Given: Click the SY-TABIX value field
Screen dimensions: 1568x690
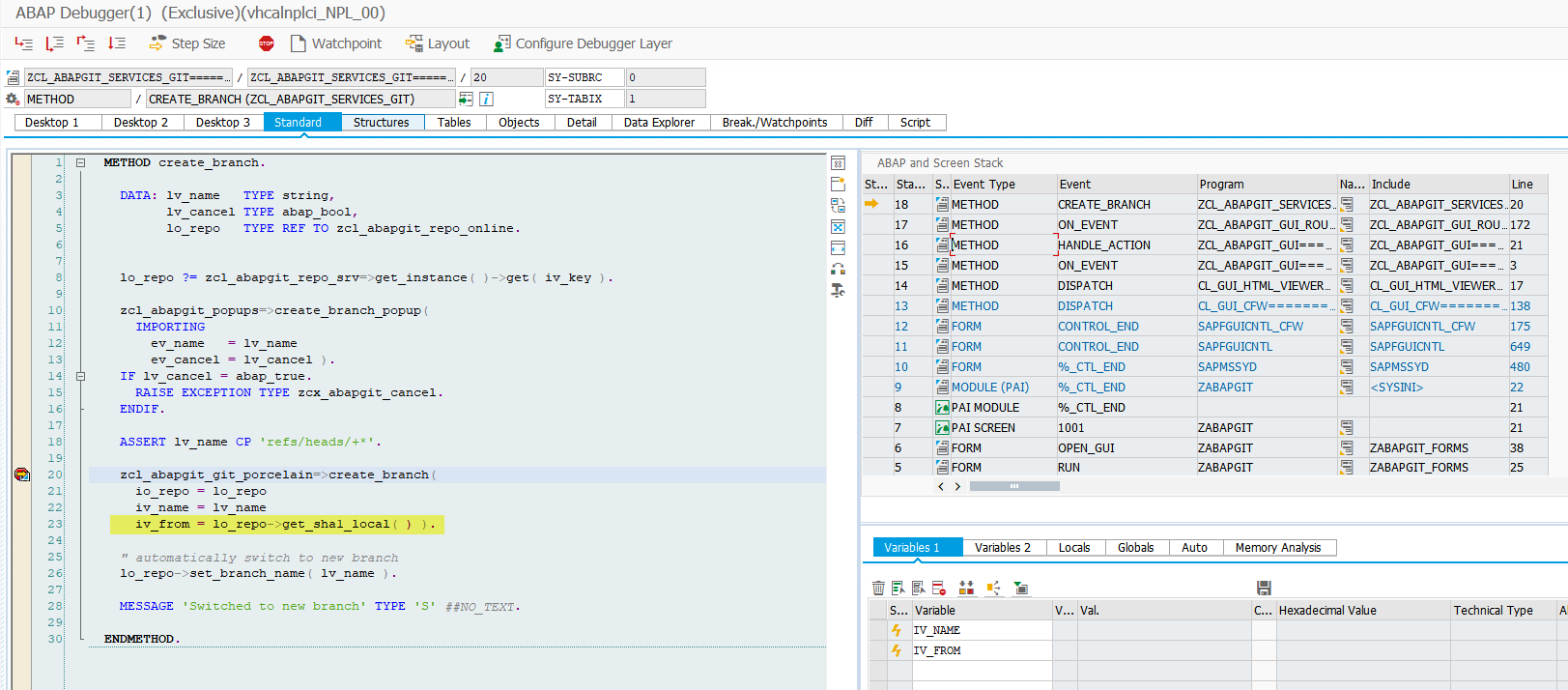Looking at the screenshot, I should (666, 99).
